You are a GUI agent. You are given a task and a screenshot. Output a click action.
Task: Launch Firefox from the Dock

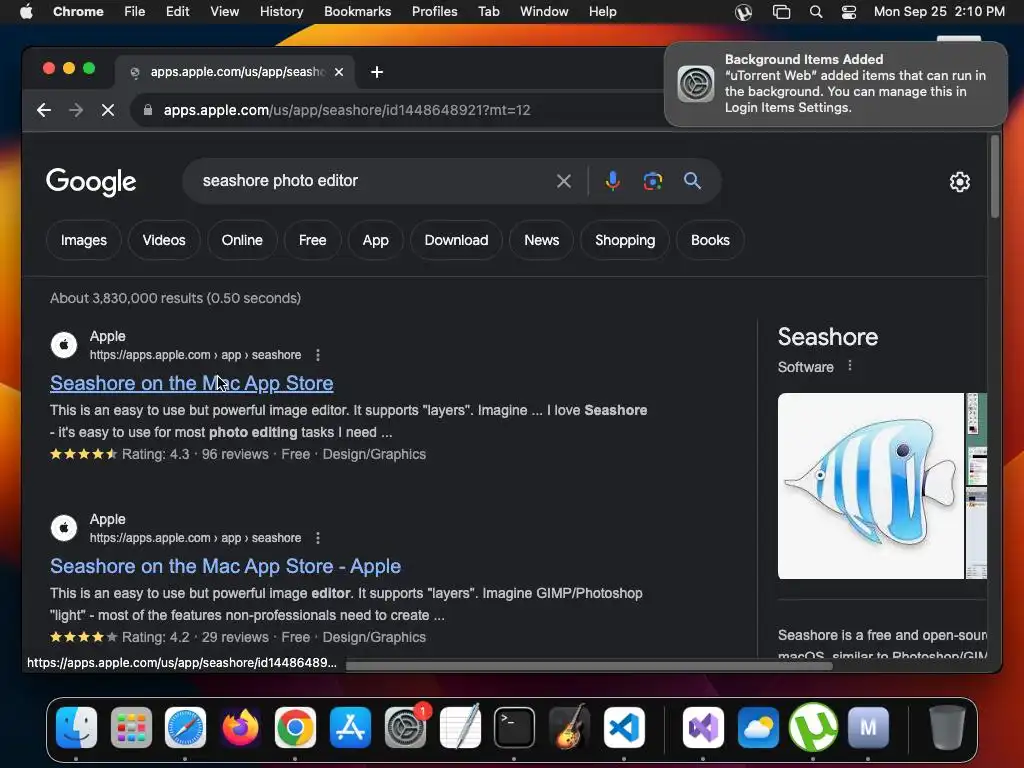(240, 728)
